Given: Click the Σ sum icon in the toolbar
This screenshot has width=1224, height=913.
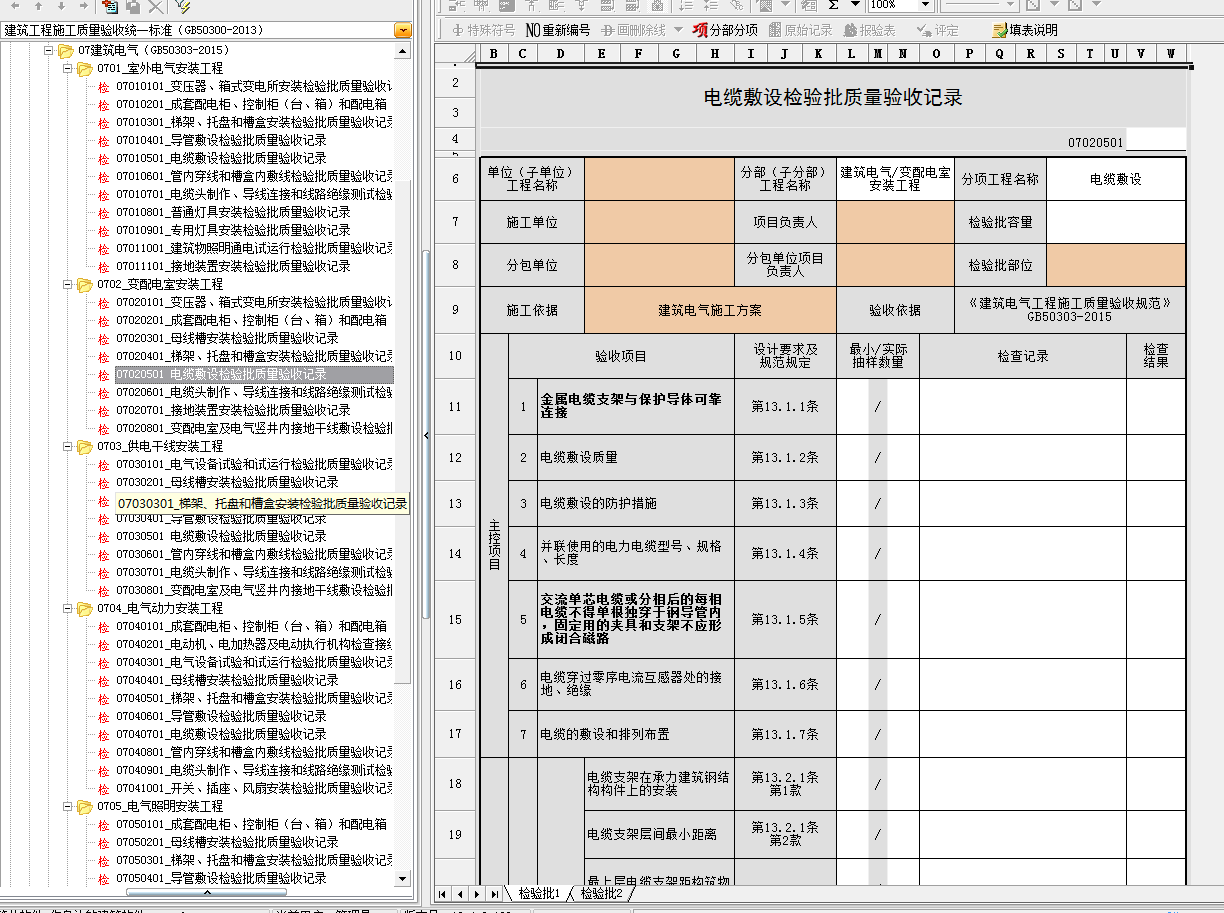Looking at the screenshot, I should click(833, 5).
